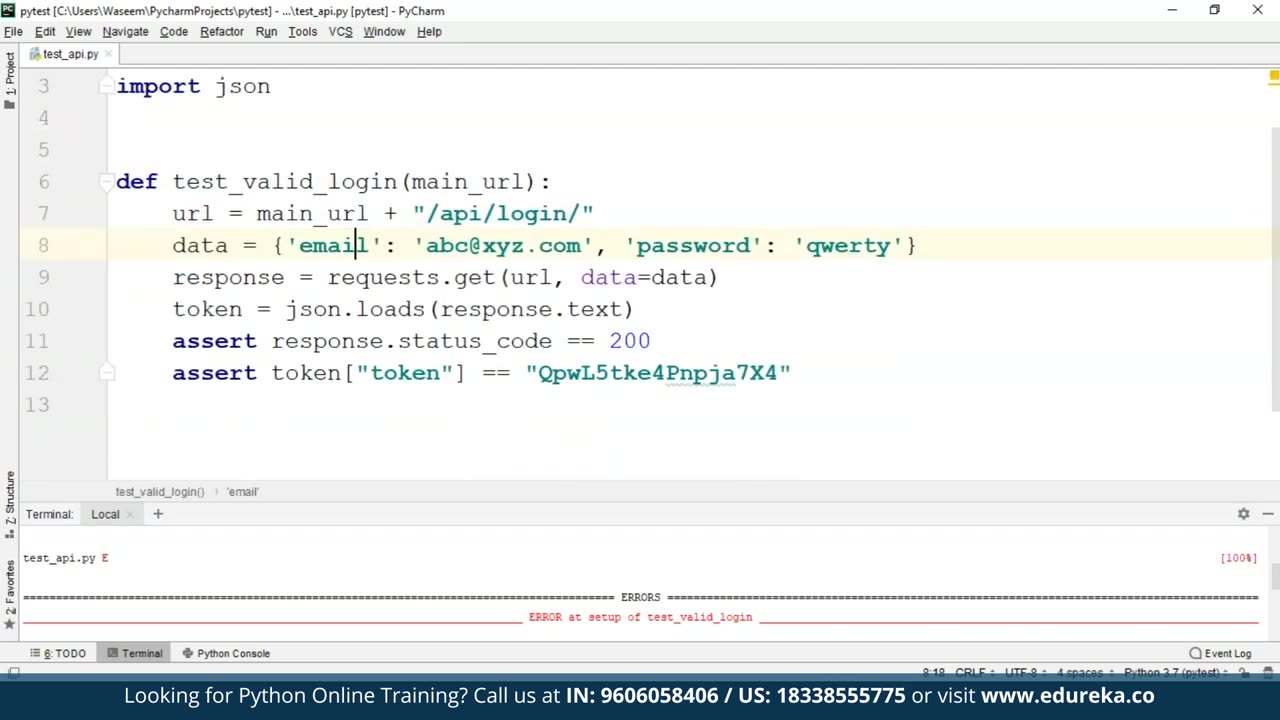Click the 'abc@xyz.com' string
Image resolution: width=1280 pixels, height=720 pixels.
(x=503, y=245)
